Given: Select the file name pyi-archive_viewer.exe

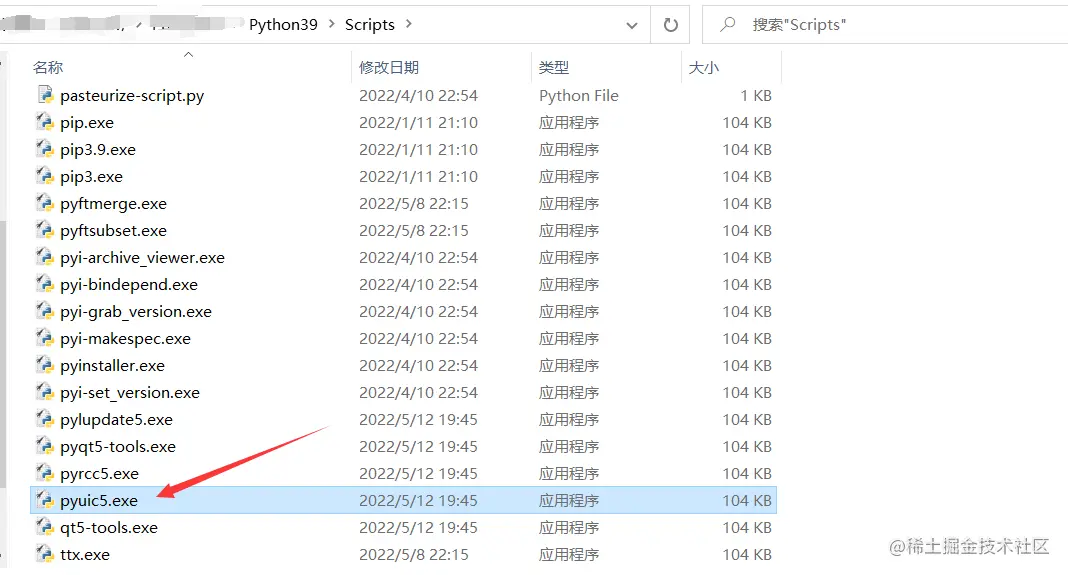Looking at the screenshot, I should click(x=142, y=258).
